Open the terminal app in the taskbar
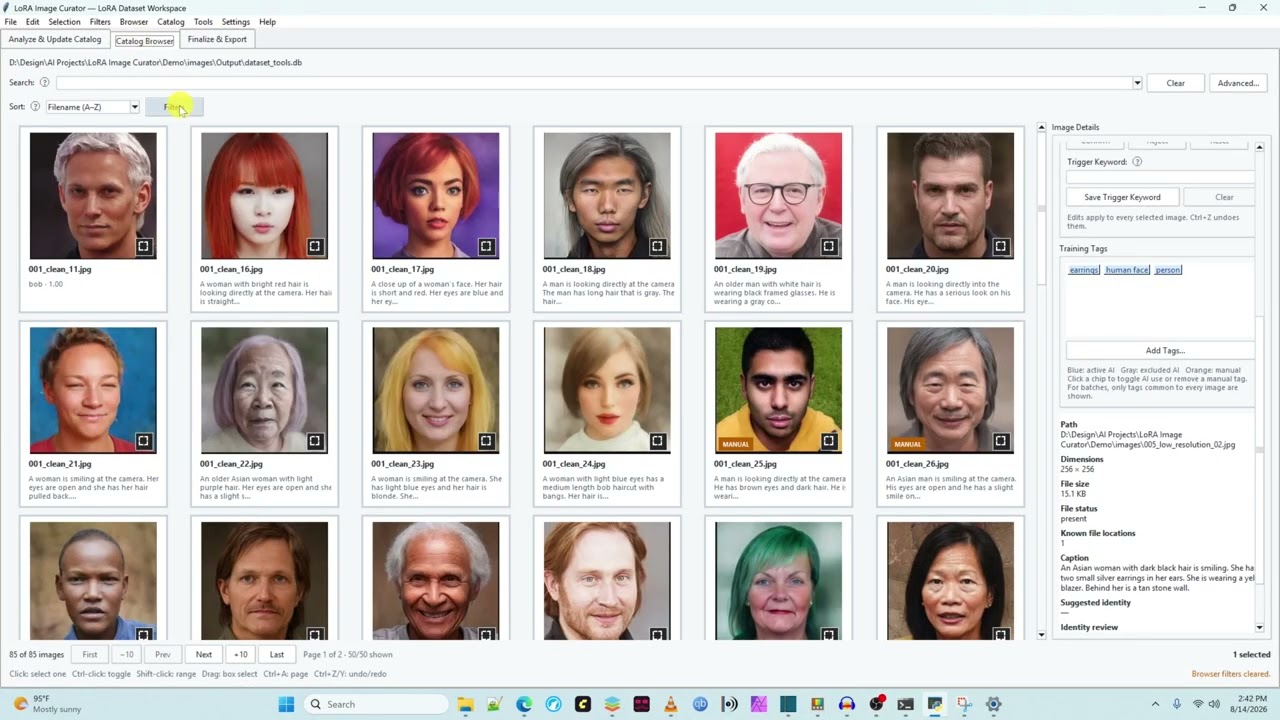Screen dimensions: 1280x720 click(x=905, y=704)
